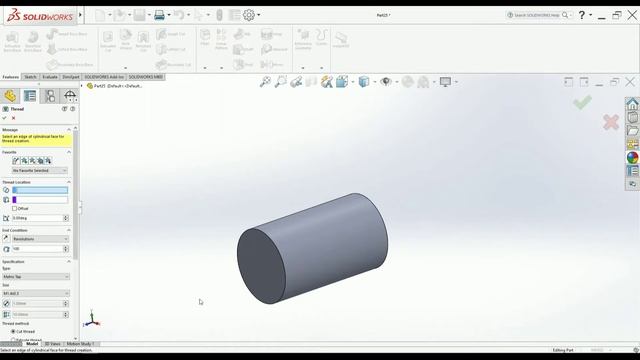Click Previous View icon in view toolbar
This screenshot has width=640, height=360.
point(296,82)
